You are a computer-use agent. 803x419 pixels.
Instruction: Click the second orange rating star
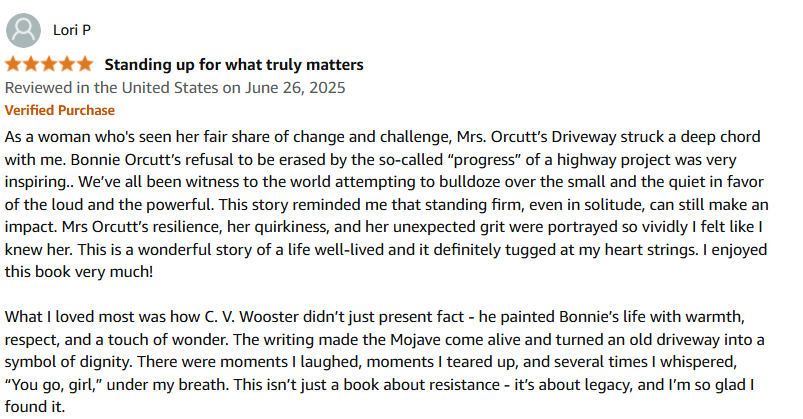pyautogui.click(x=31, y=65)
